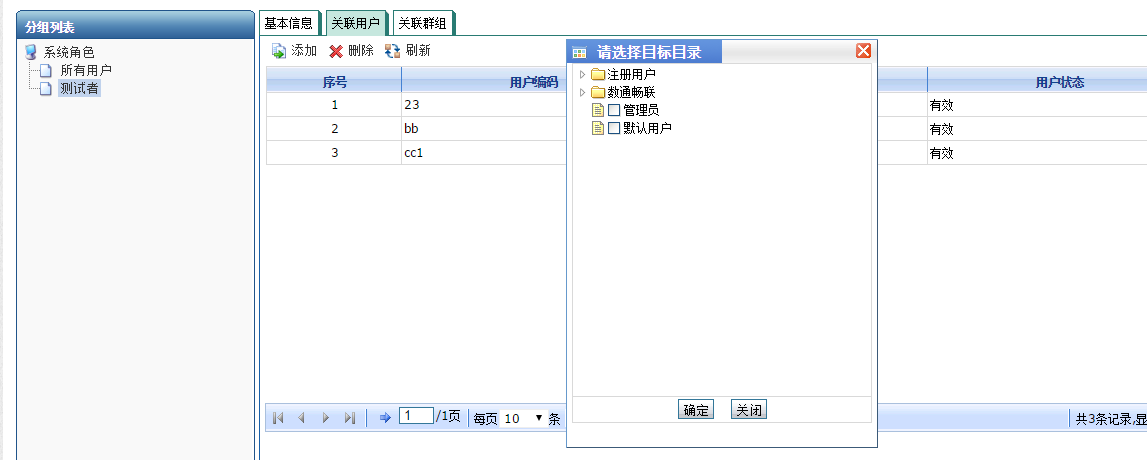Click the 添加 (add) icon
The height and width of the screenshot is (460, 1147).
click(x=279, y=51)
